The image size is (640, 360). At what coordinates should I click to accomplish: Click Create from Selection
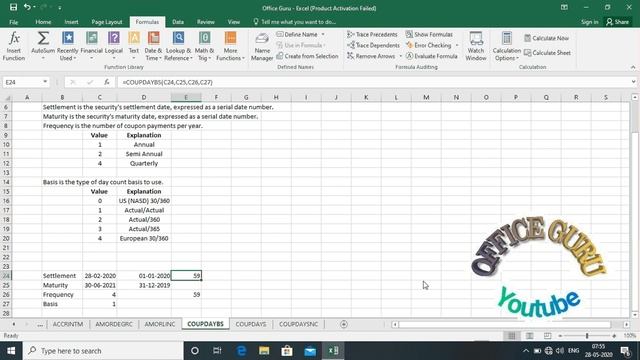(307, 56)
